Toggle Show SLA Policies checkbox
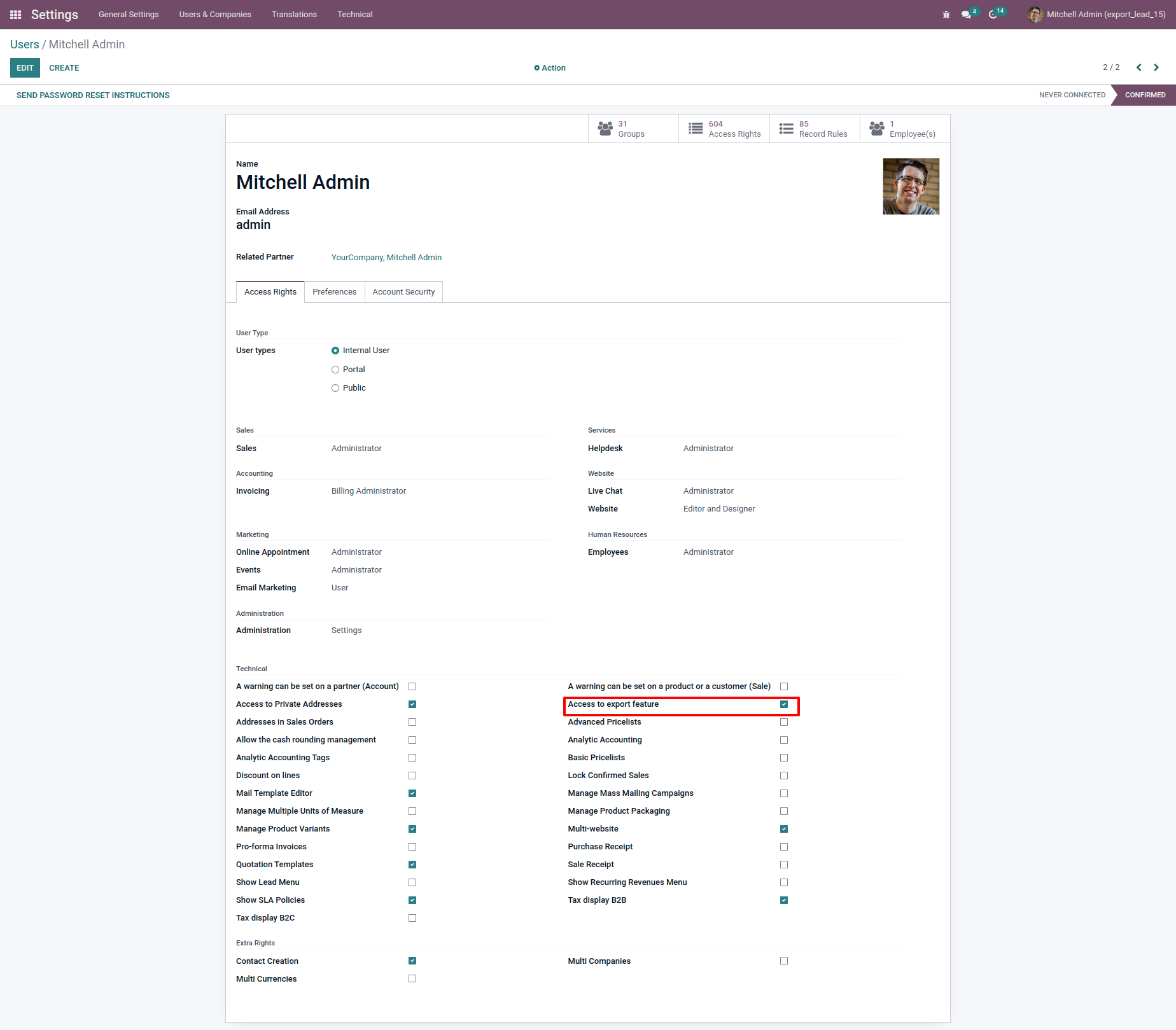Image resolution: width=1176 pixels, height=1030 pixels. pos(412,900)
